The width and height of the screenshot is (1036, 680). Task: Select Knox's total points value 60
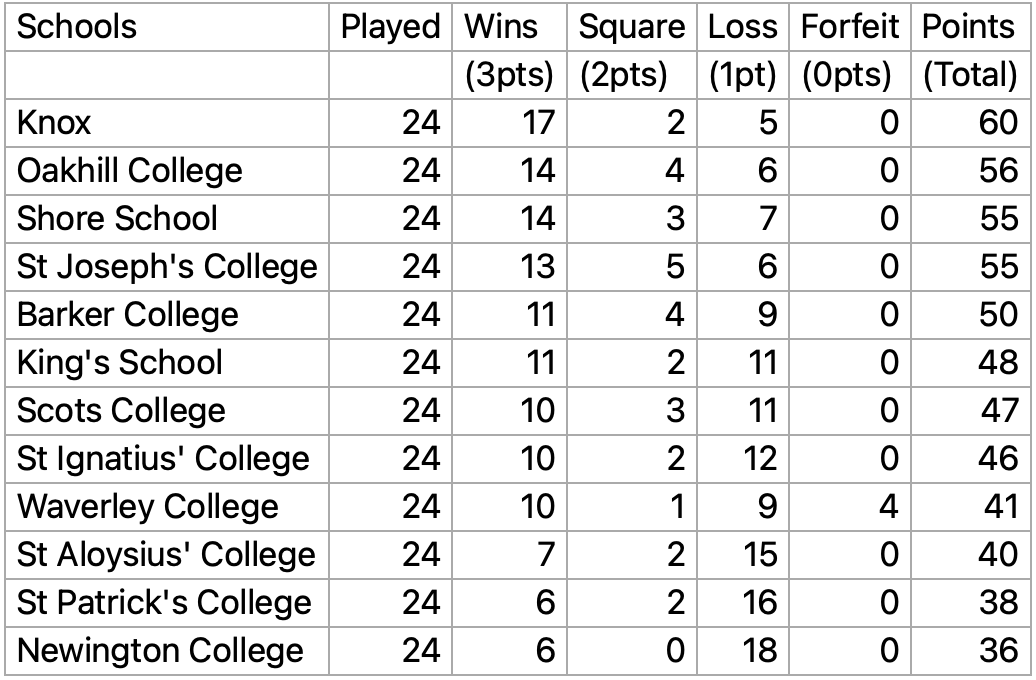(x=998, y=123)
